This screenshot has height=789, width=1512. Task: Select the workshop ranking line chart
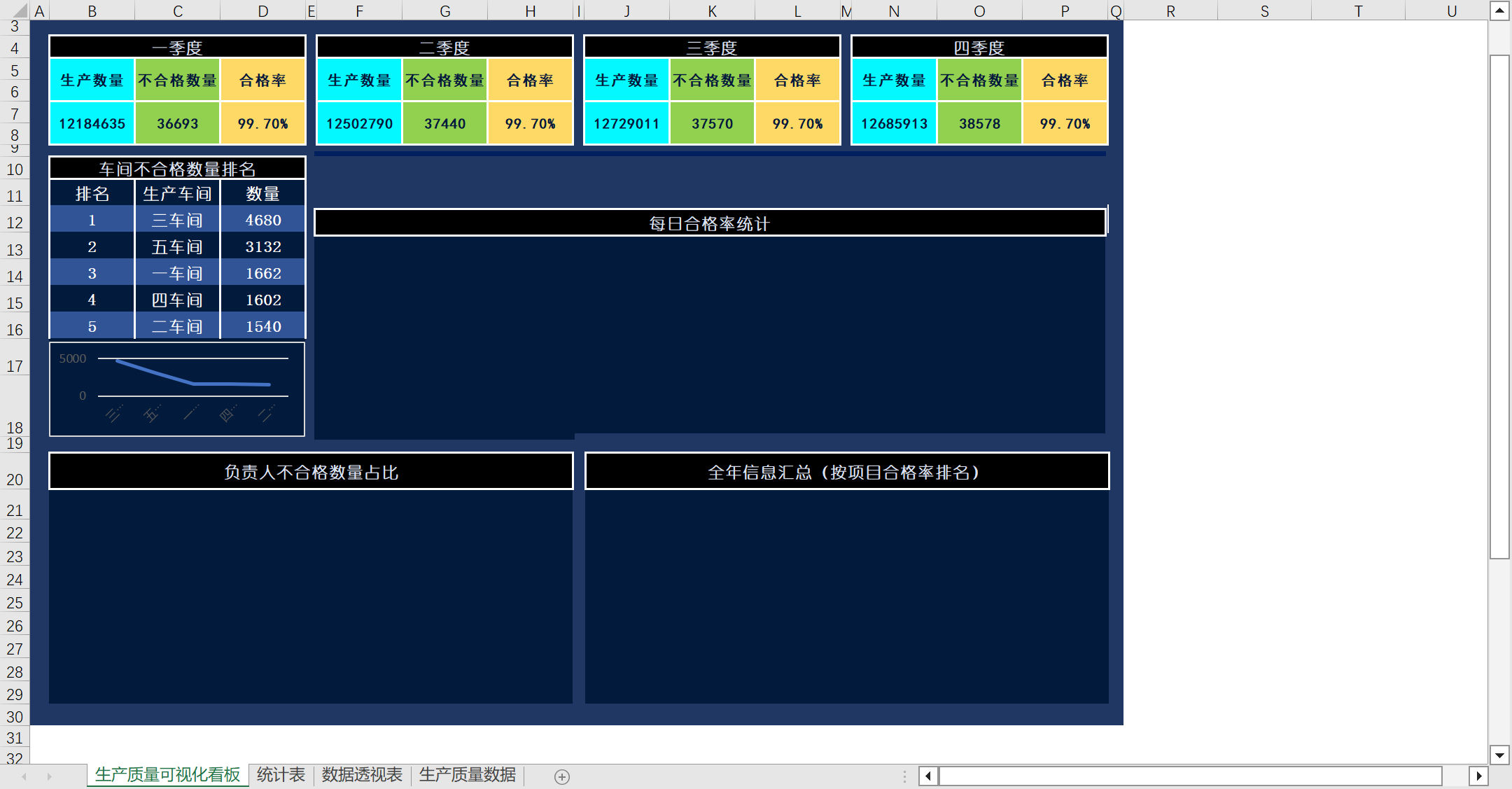point(177,389)
